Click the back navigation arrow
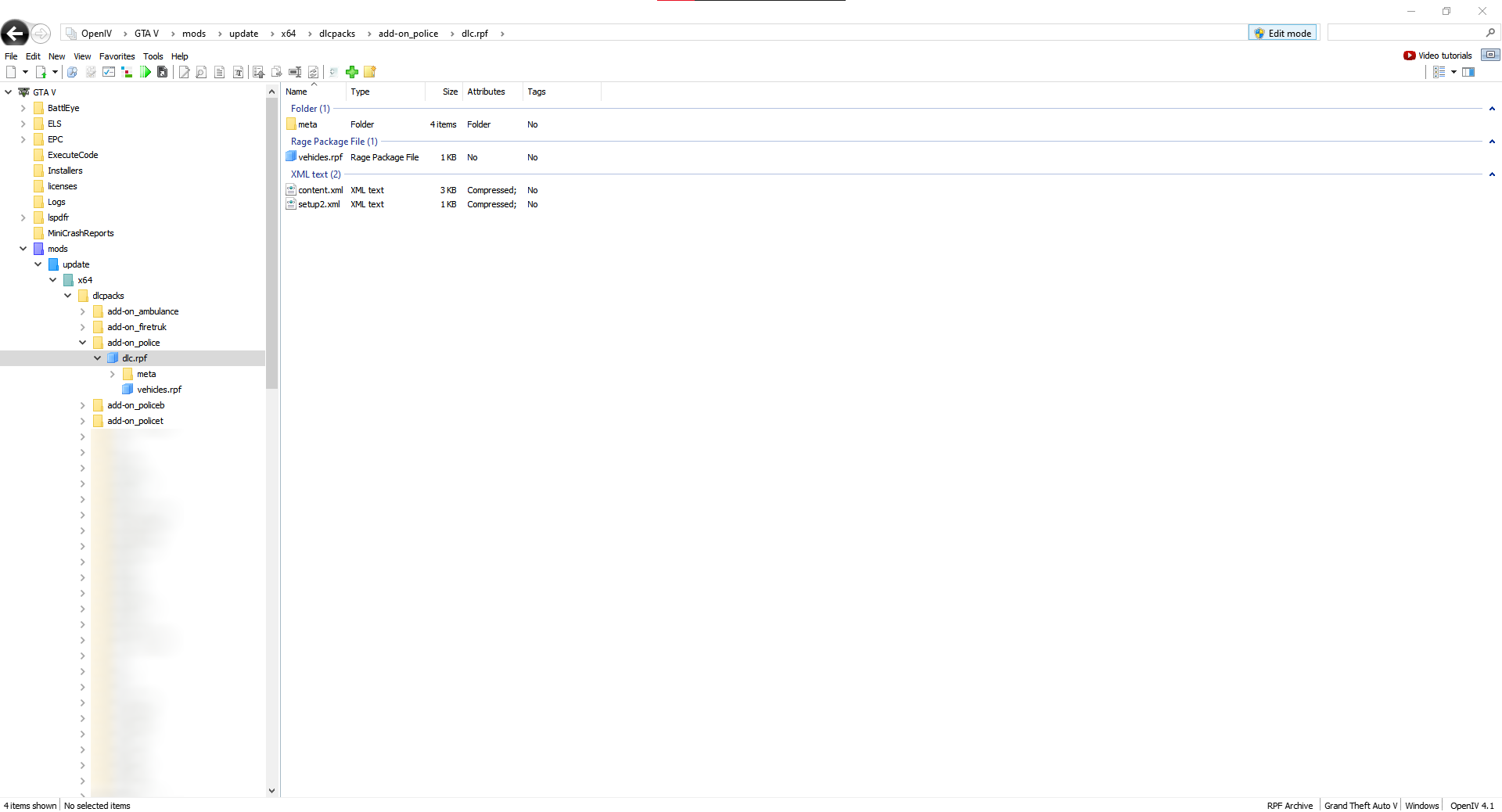The image size is (1502, 812). [15, 34]
